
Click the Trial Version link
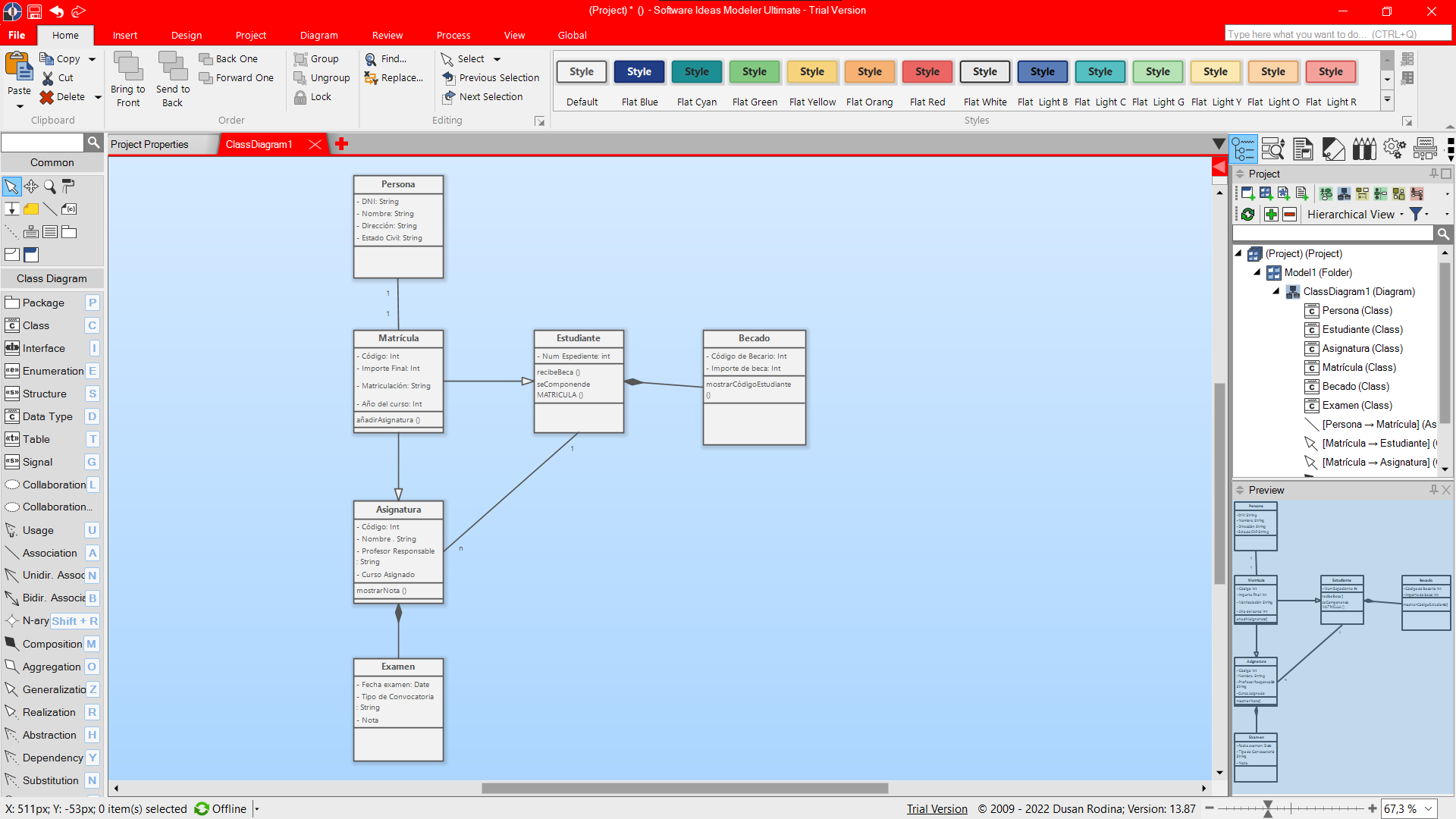(x=937, y=809)
